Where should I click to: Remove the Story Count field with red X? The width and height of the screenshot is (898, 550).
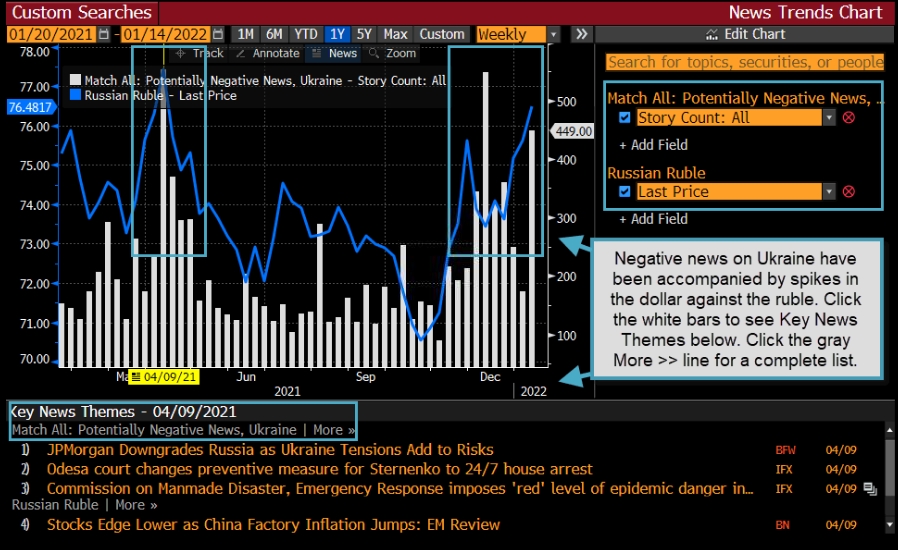click(x=849, y=118)
